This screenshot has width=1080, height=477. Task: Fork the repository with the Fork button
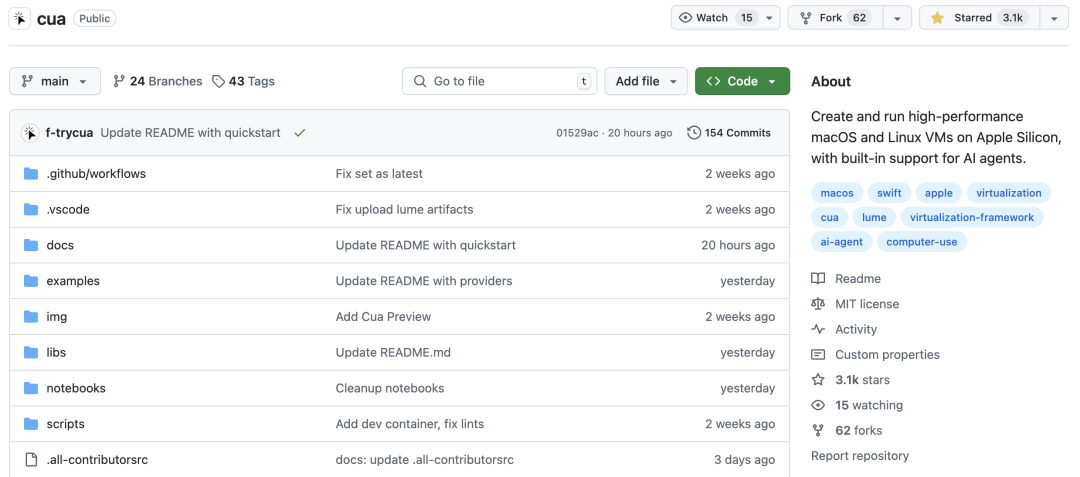click(835, 18)
